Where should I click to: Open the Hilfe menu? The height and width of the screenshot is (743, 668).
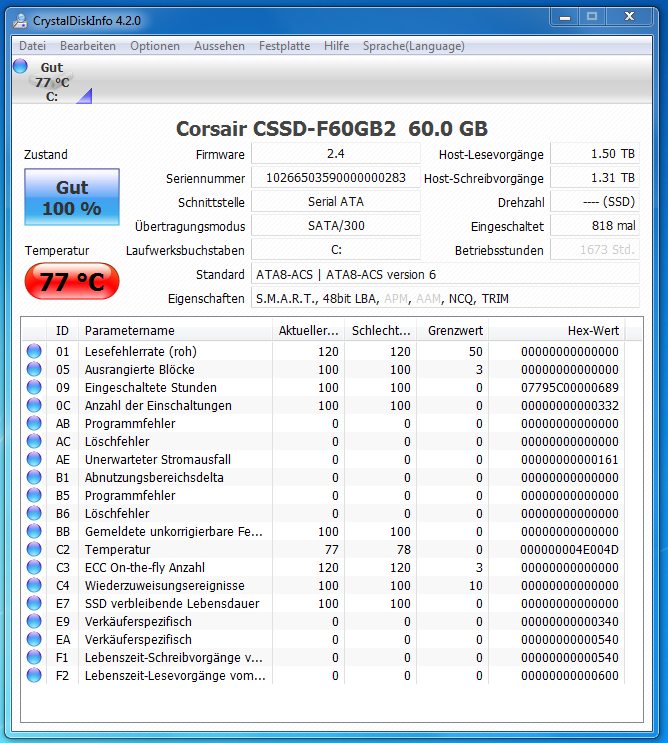[x=336, y=46]
